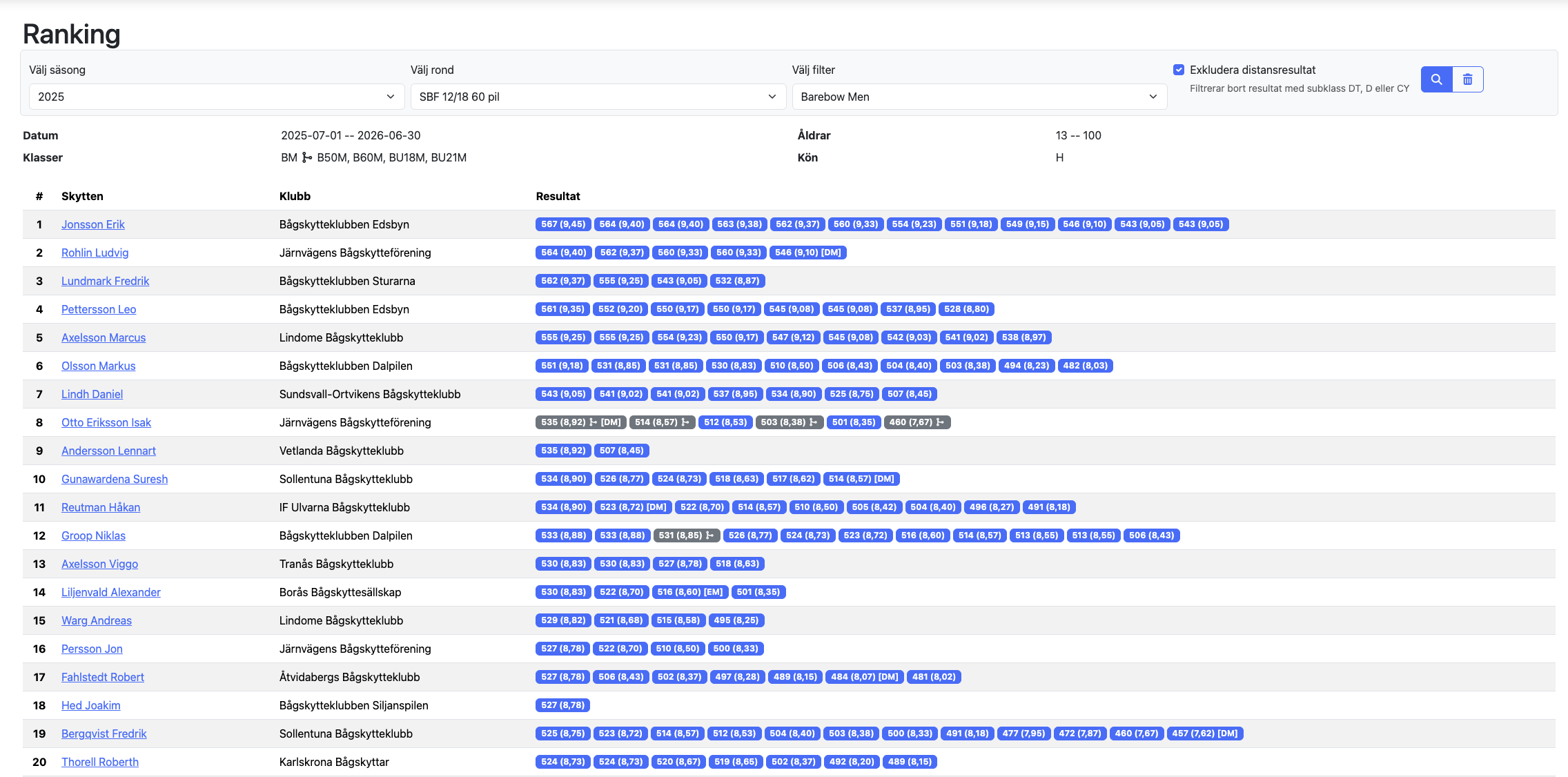Expand the Barebow Men filter dropdown
Screen dimensions: 1568x777
979,97
